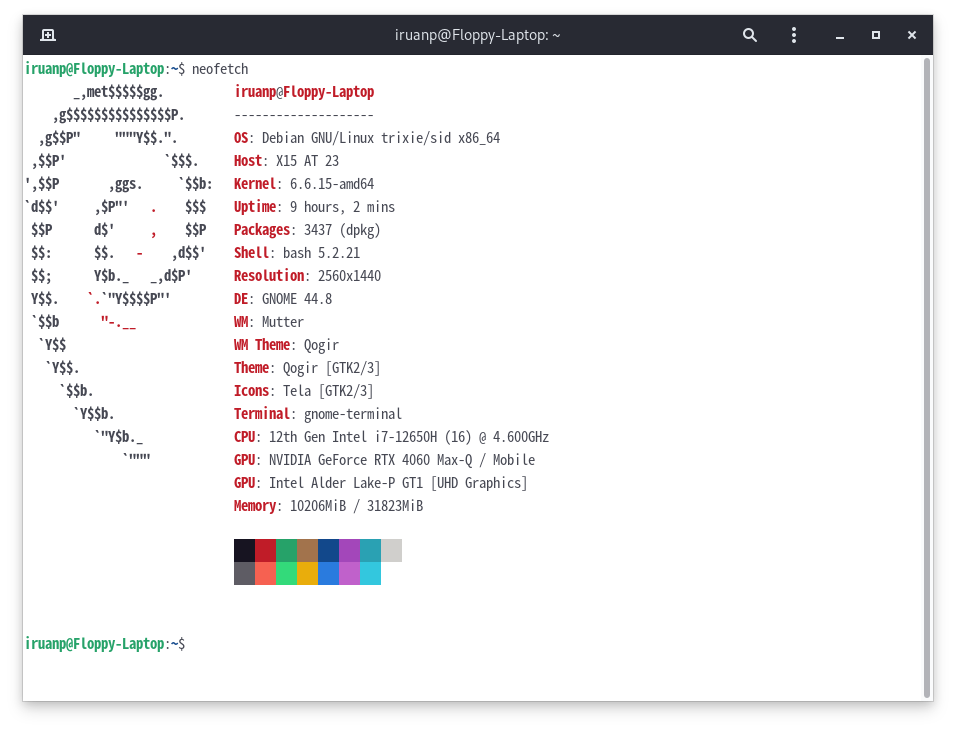This screenshot has width=956, height=732.
Task: Click the WM Theme line Qogir
Action: [287, 346]
